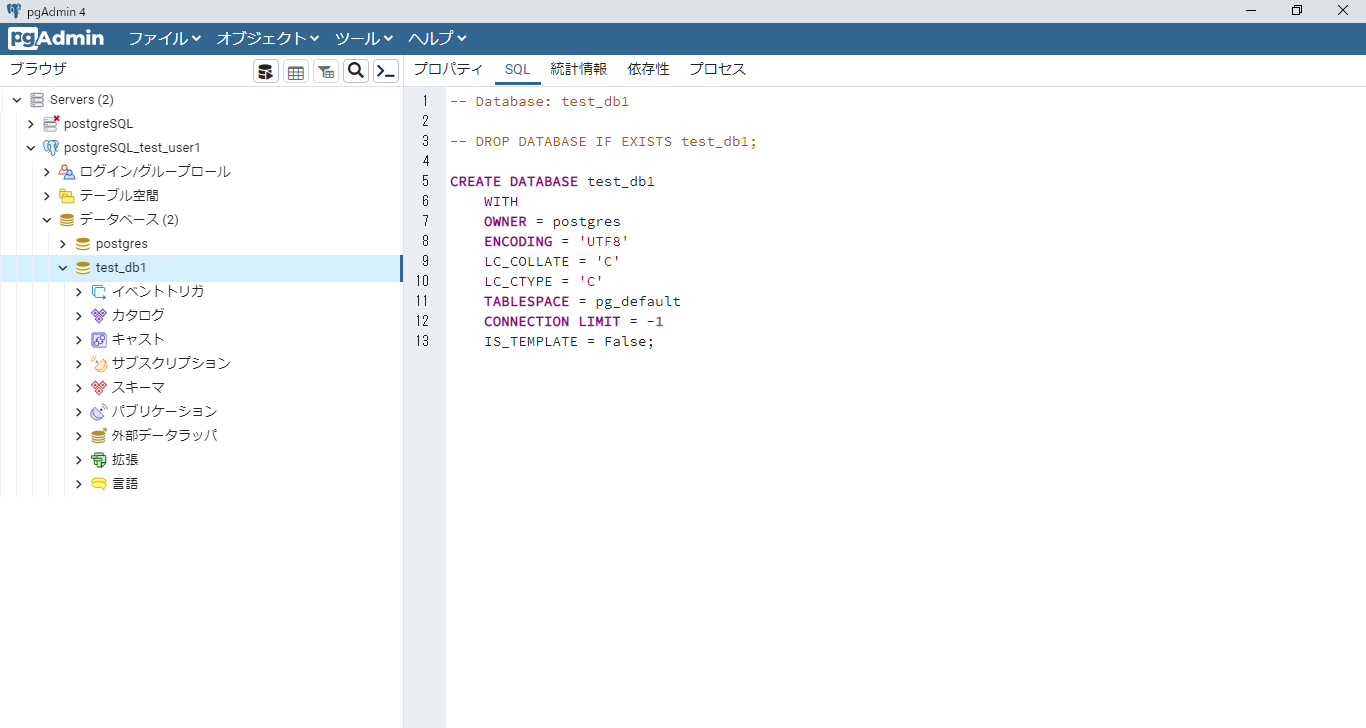Expand the サブスクリプション node
Screen dimensions: 1366x728
[79, 364]
